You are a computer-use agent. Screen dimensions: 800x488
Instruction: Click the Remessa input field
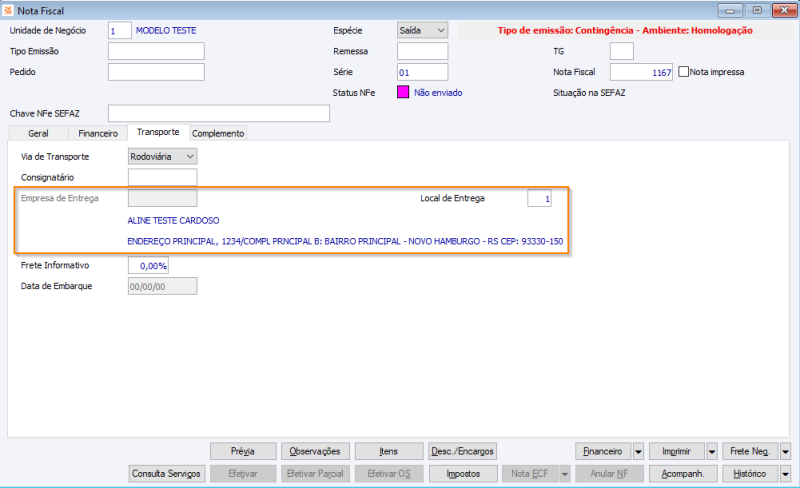tap(422, 51)
